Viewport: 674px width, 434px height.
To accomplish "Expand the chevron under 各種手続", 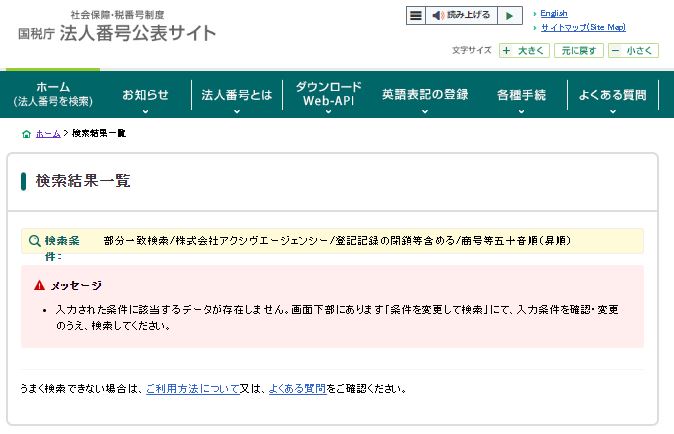I will 521,112.
